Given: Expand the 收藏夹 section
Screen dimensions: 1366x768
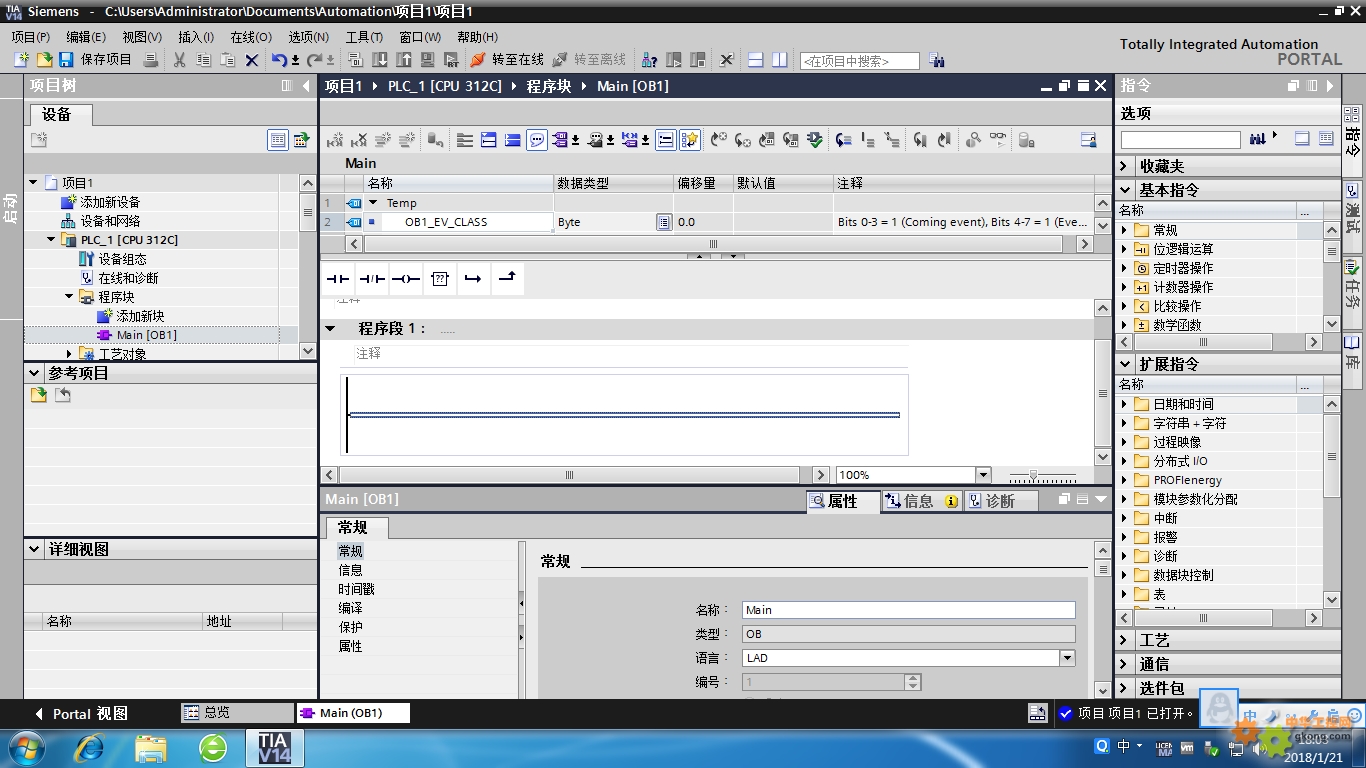Looking at the screenshot, I should tap(1125, 166).
